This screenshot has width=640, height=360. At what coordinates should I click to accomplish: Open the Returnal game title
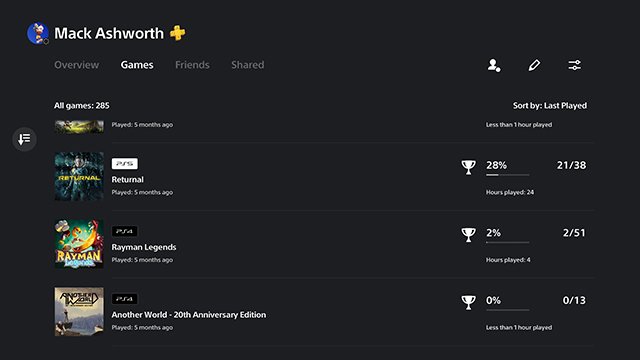tap(127, 180)
